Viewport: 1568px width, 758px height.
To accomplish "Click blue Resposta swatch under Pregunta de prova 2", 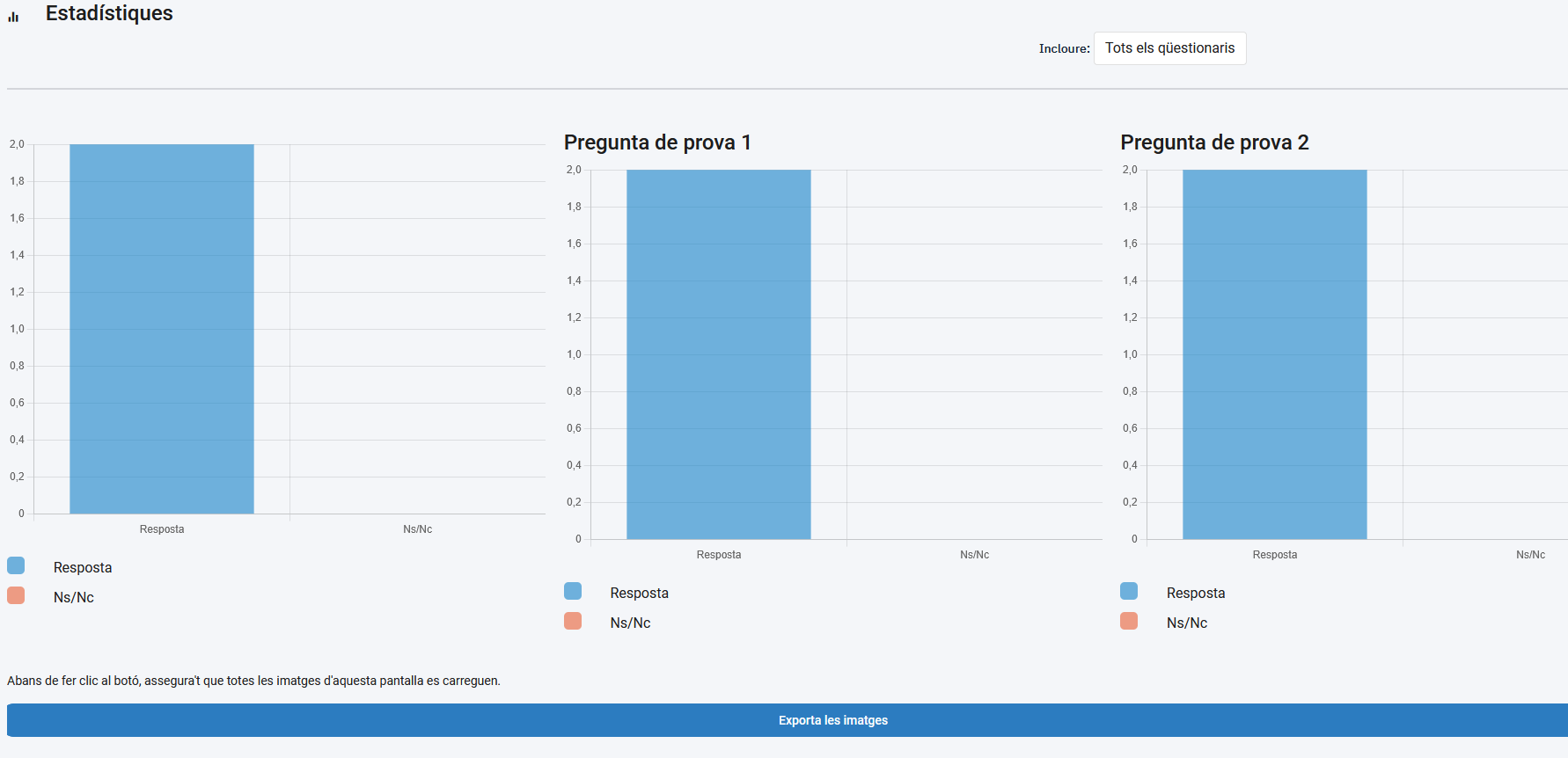I will point(1129,591).
